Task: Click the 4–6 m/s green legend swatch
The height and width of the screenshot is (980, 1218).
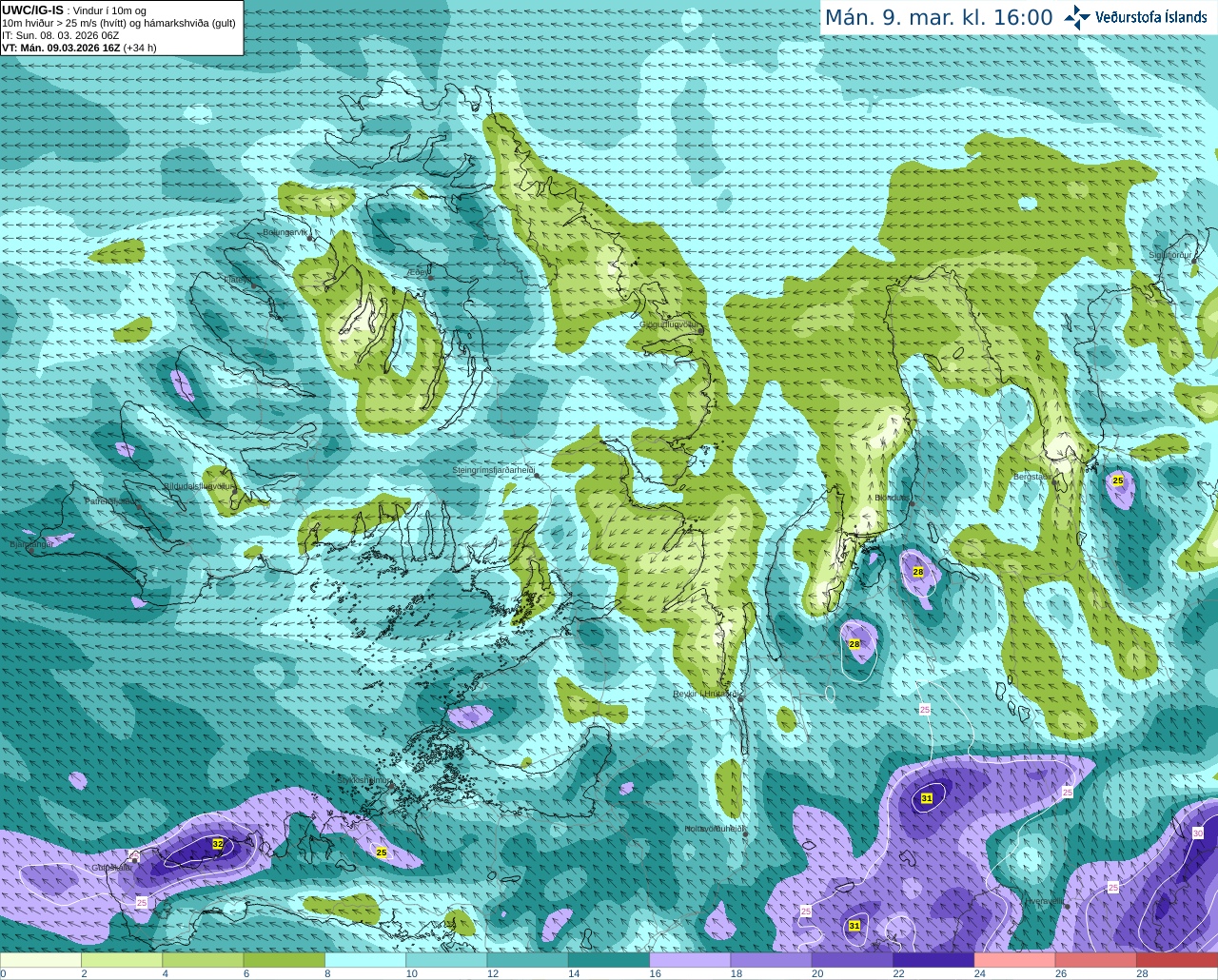Action: [203, 960]
